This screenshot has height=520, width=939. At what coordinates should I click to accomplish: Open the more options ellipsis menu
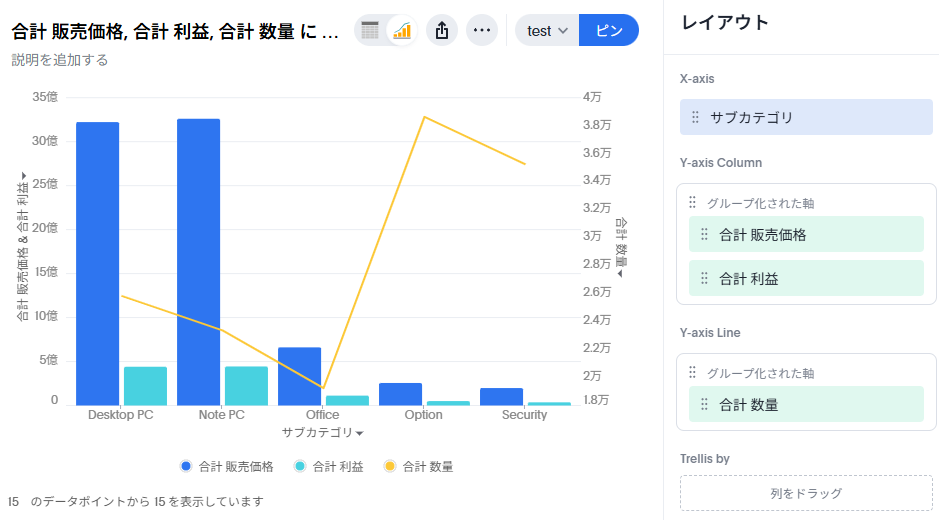[482, 30]
